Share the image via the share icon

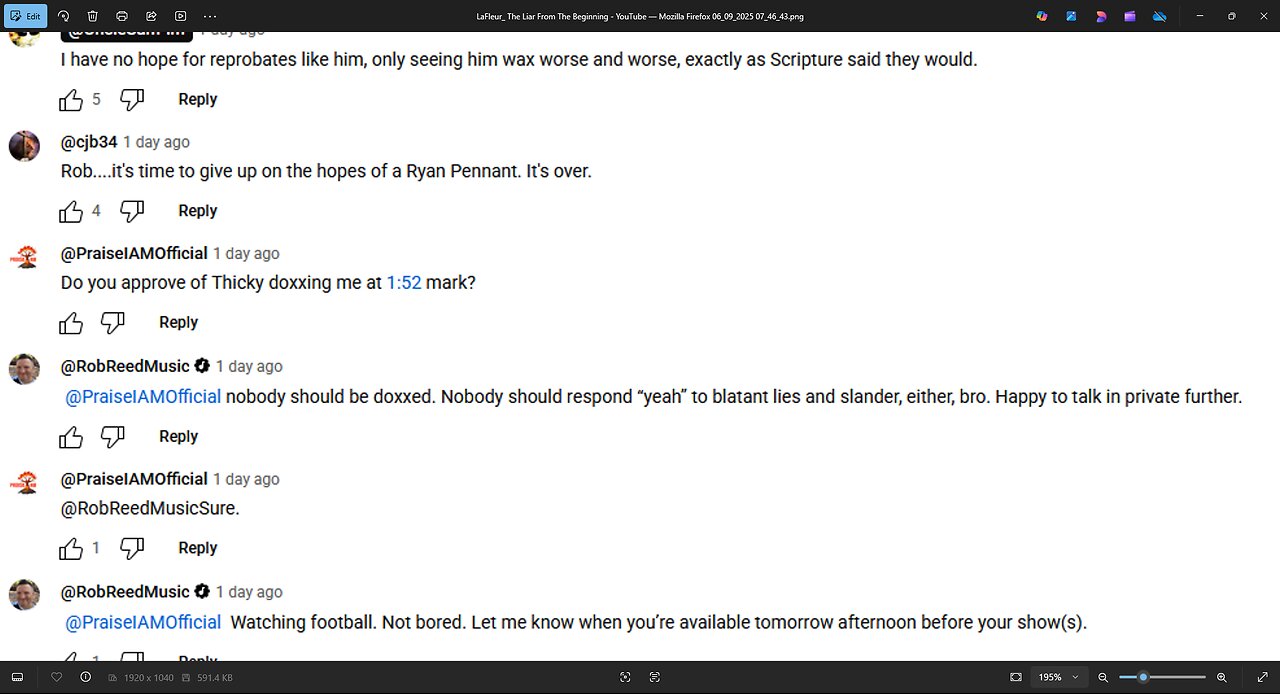[x=151, y=16]
